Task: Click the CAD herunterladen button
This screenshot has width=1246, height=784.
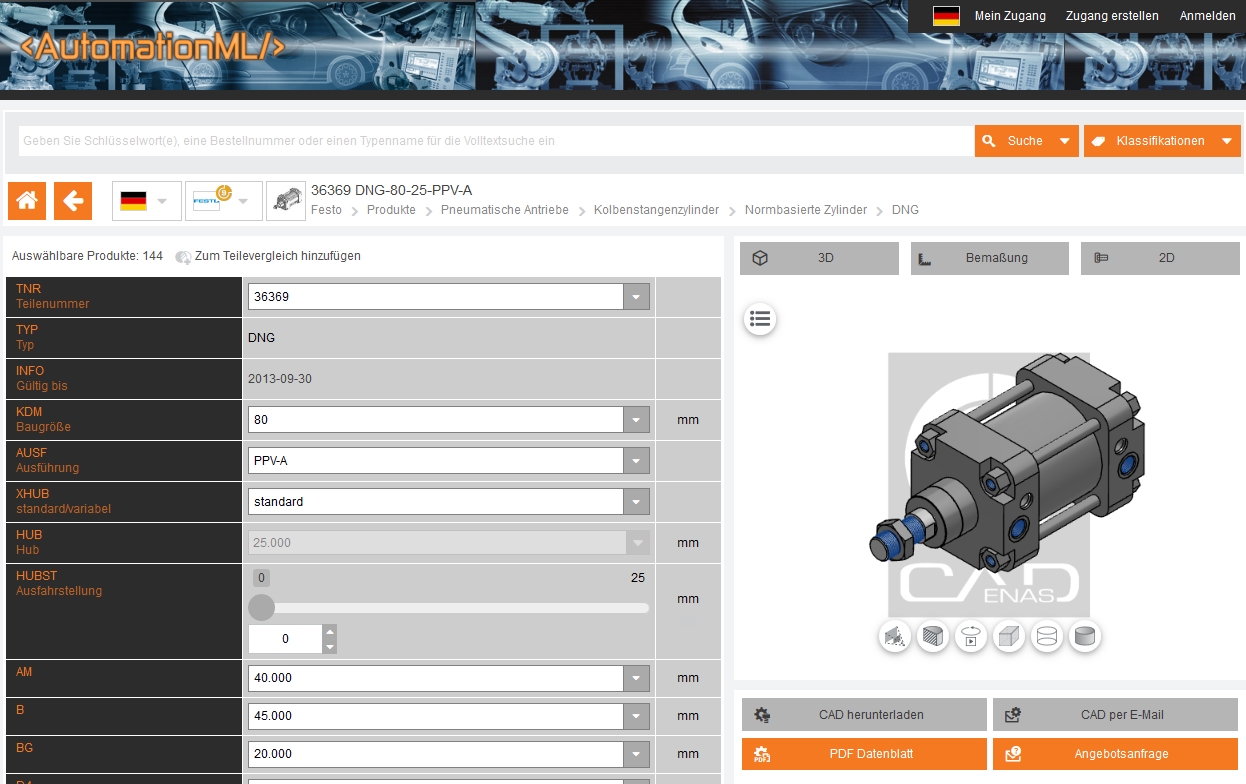Action: [864, 715]
